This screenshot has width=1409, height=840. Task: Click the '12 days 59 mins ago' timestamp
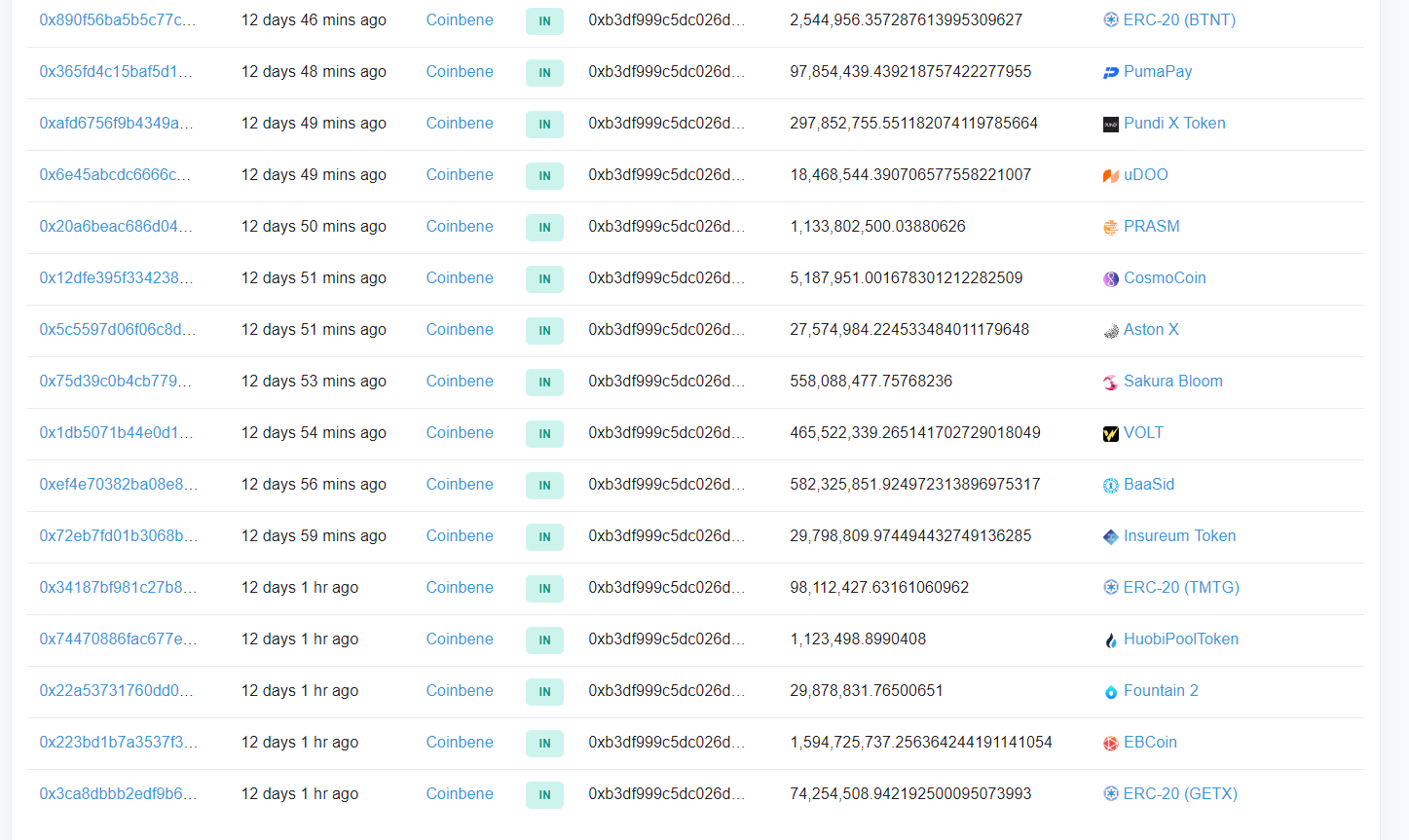click(314, 535)
